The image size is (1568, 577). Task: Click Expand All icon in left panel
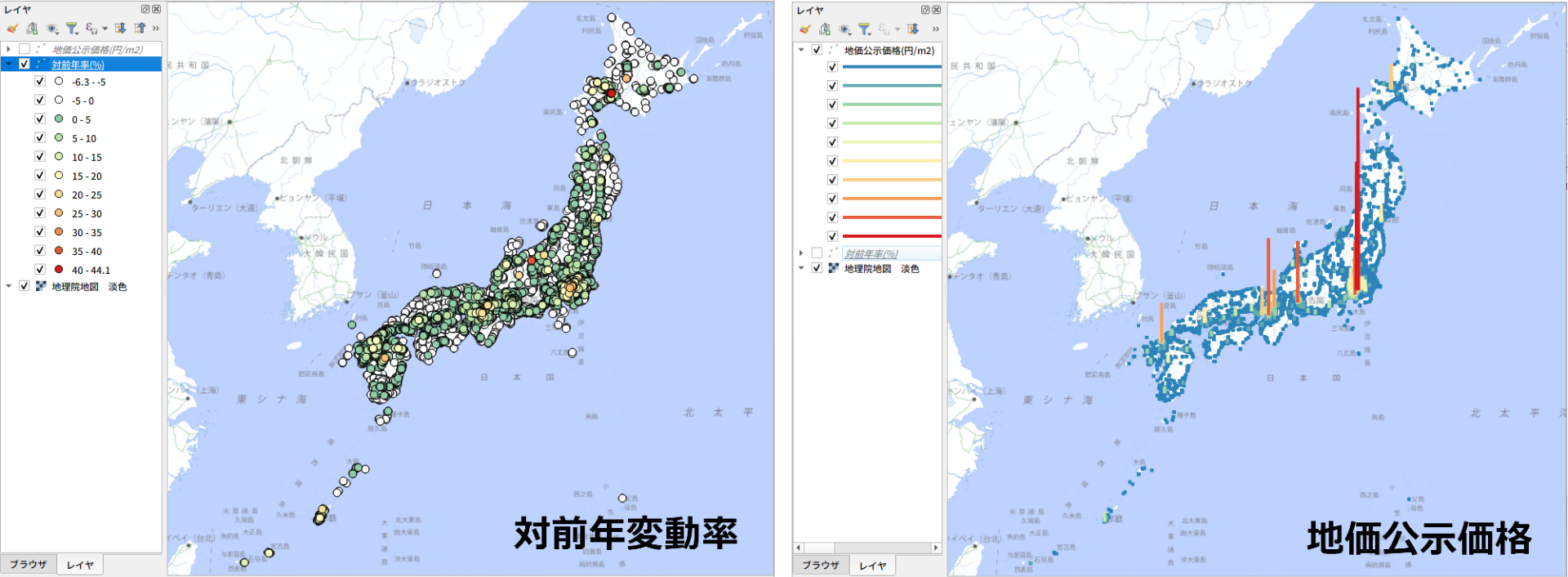[120, 29]
